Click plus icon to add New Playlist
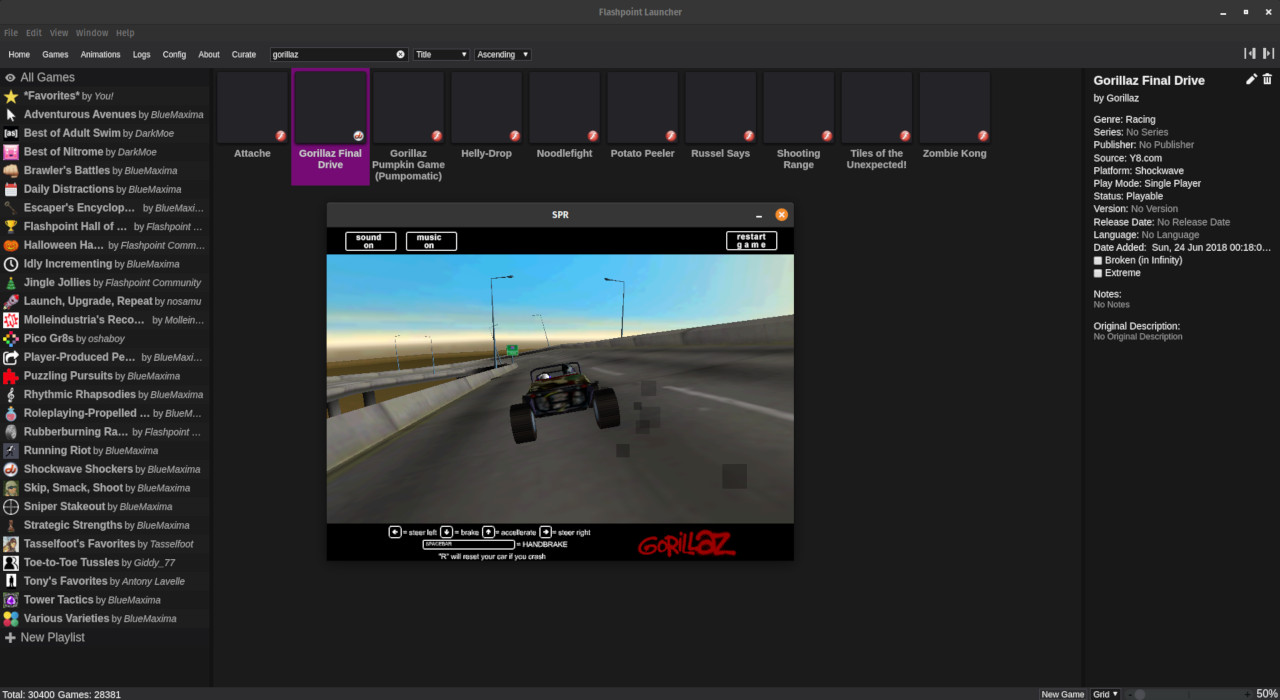Viewport: 1280px width, 700px height. point(10,637)
